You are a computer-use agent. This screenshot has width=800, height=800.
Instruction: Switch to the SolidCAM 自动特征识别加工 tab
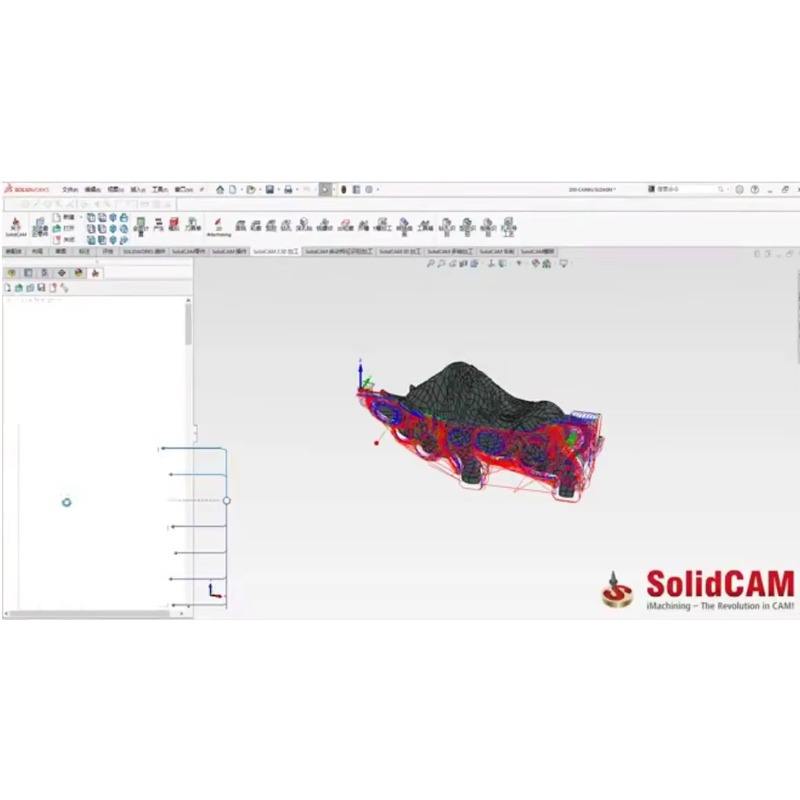[x=339, y=252]
